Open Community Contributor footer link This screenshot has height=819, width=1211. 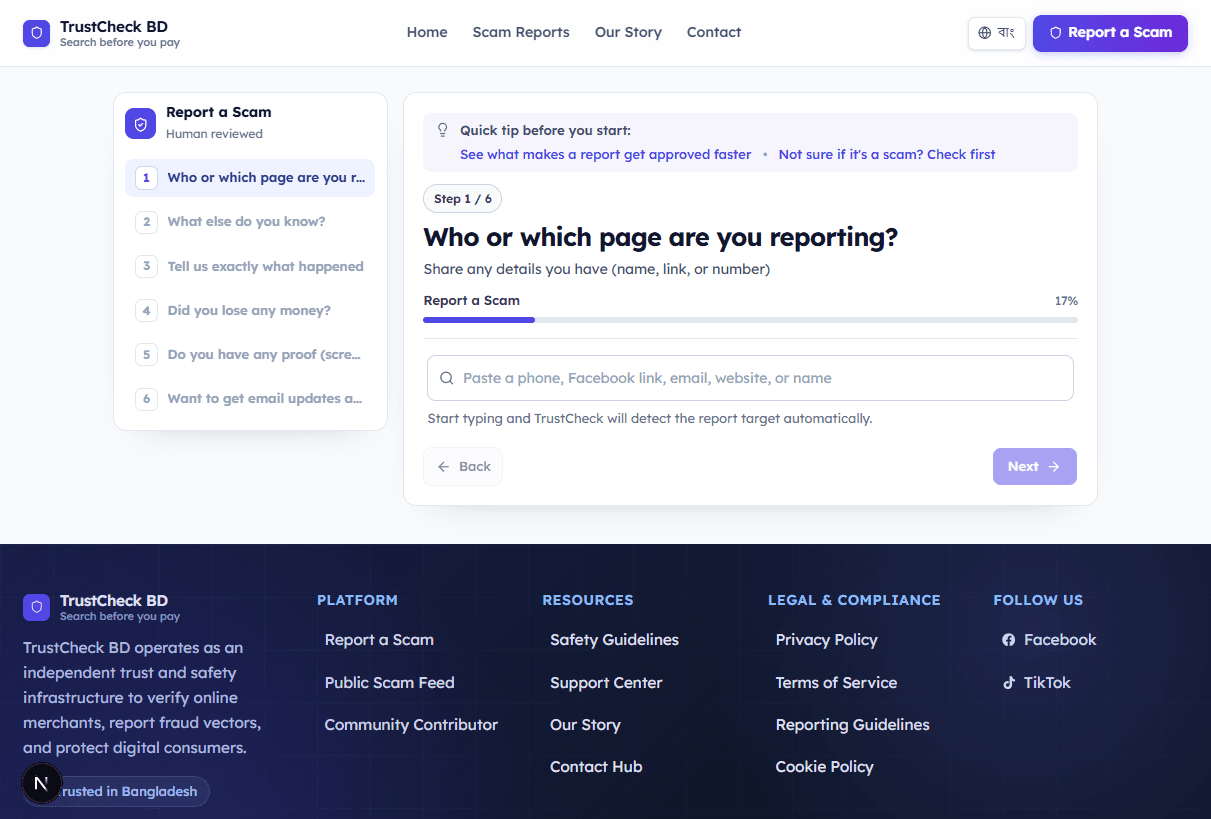pyautogui.click(x=411, y=725)
